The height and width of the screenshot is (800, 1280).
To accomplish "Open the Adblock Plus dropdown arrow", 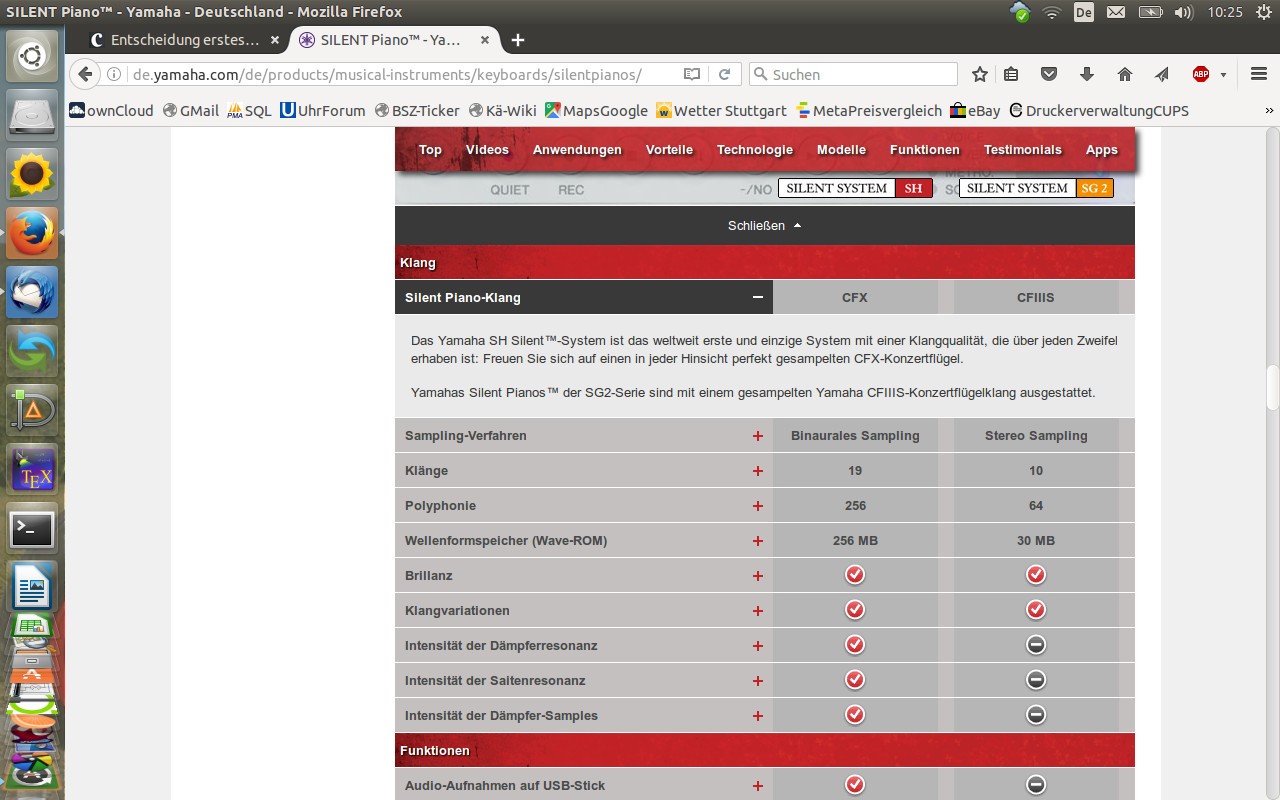I will click(x=1223, y=75).
